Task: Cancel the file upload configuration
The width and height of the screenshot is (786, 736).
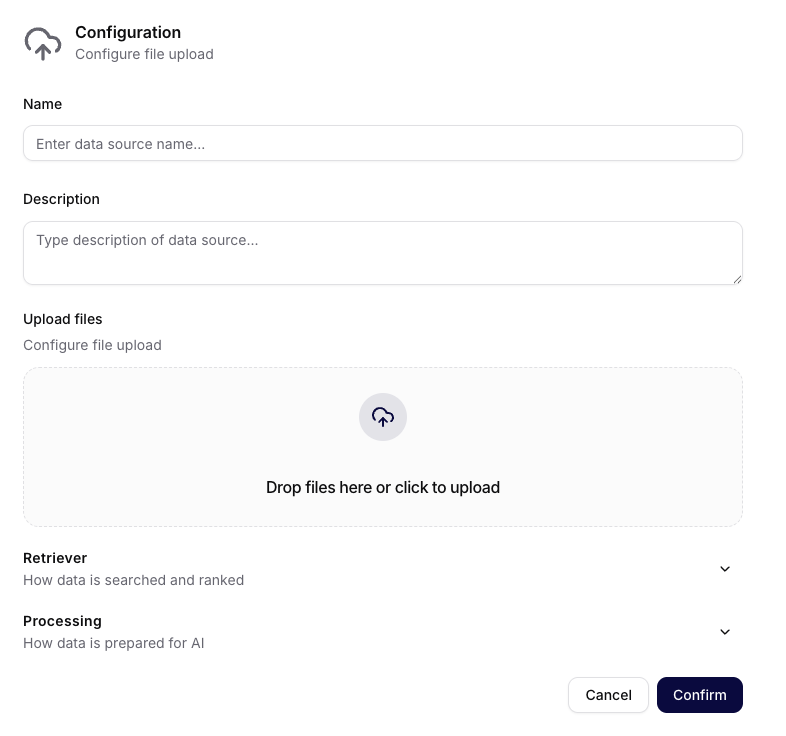Action: 608,695
